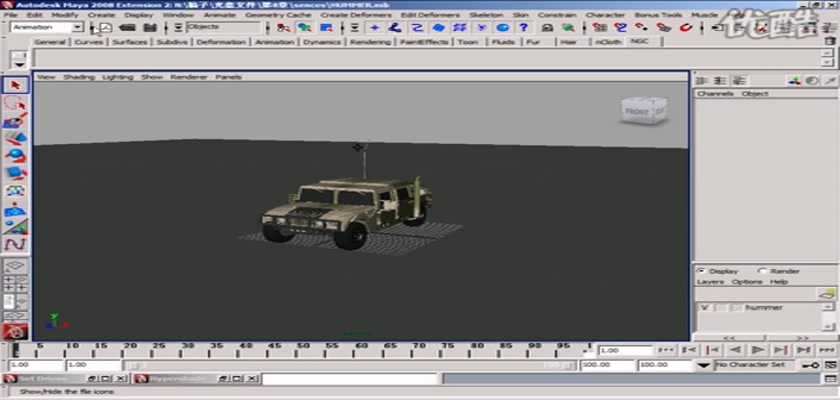Switch to four-view panel layout
Screen dimensions: 840x400
coord(16,283)
